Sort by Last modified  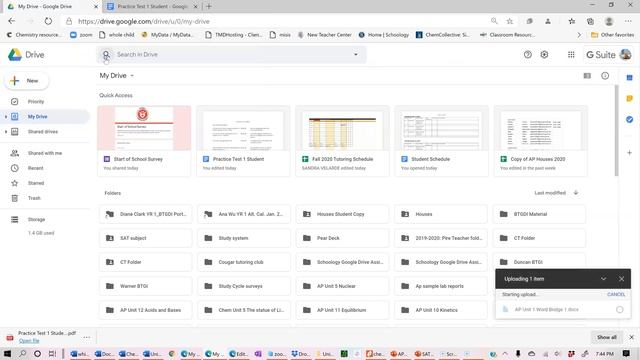(x=550, y=193)
